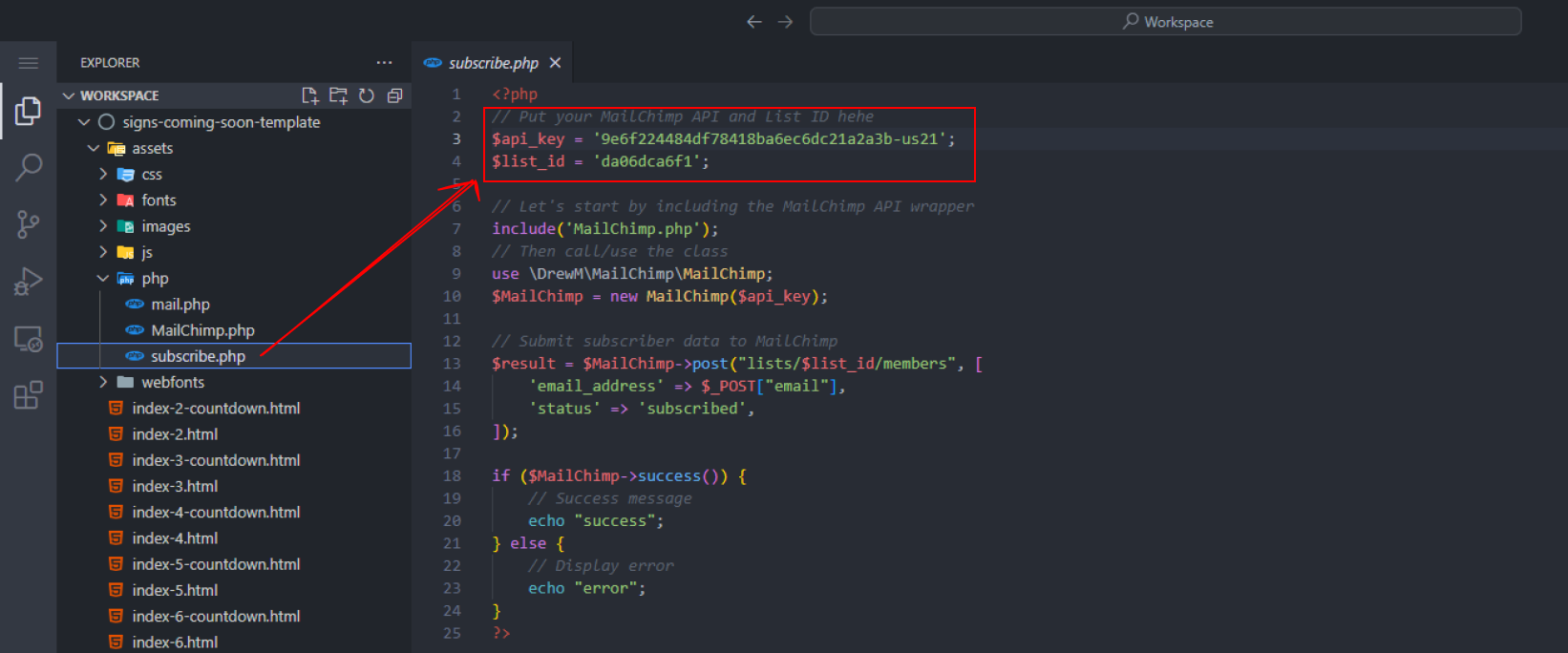Open the Run and Debug view

[28, 281]
